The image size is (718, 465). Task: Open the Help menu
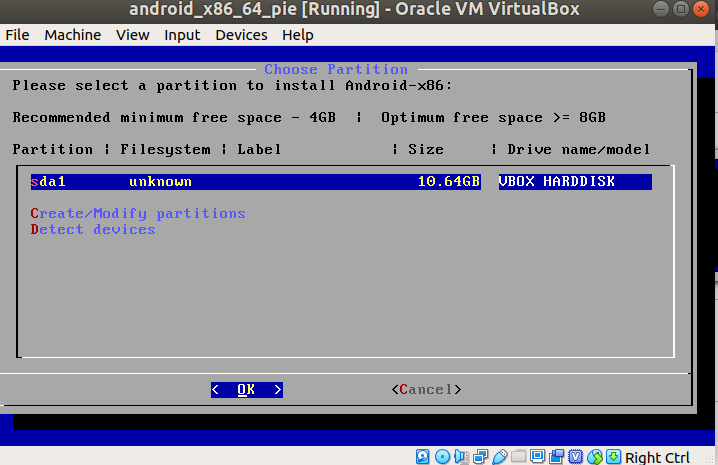(298, 35)
